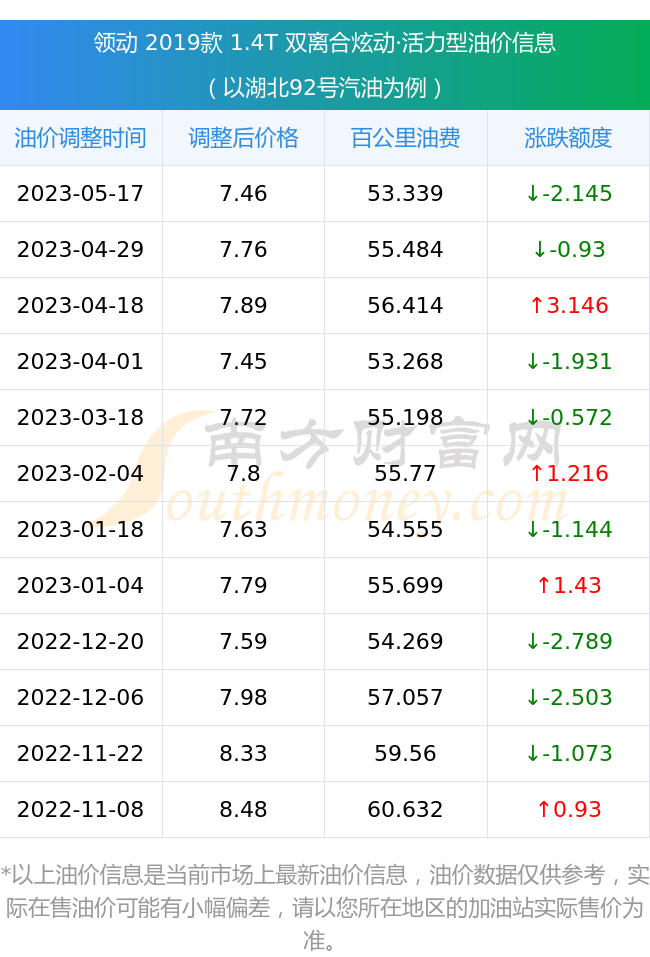
Task: Click the price value 7.89
Action: [244, 305]
